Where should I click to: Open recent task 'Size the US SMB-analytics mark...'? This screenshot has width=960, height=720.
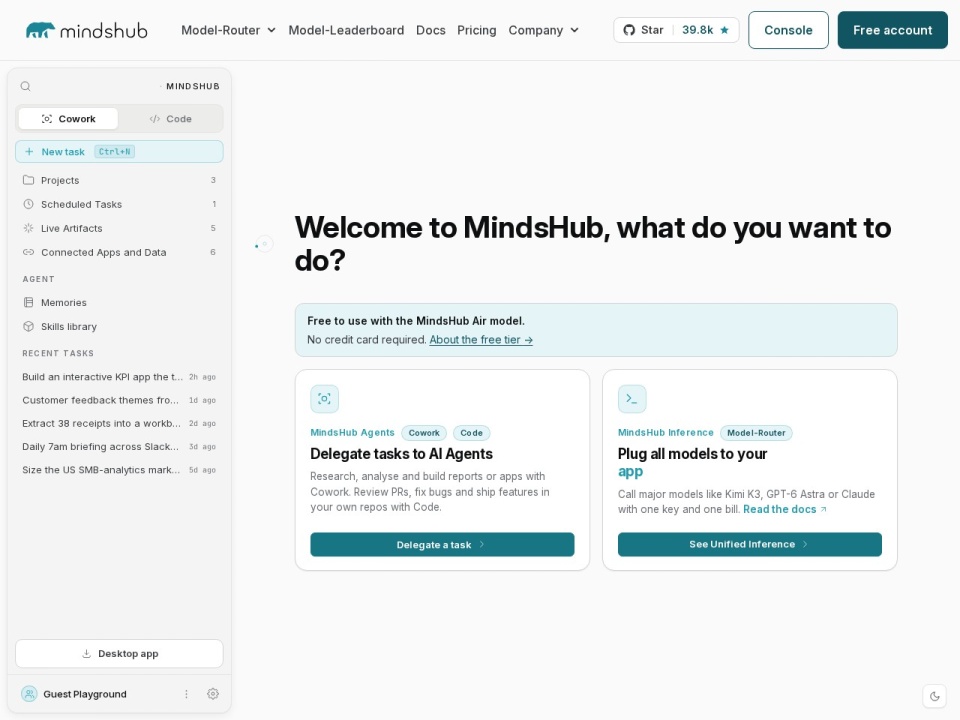119,470
